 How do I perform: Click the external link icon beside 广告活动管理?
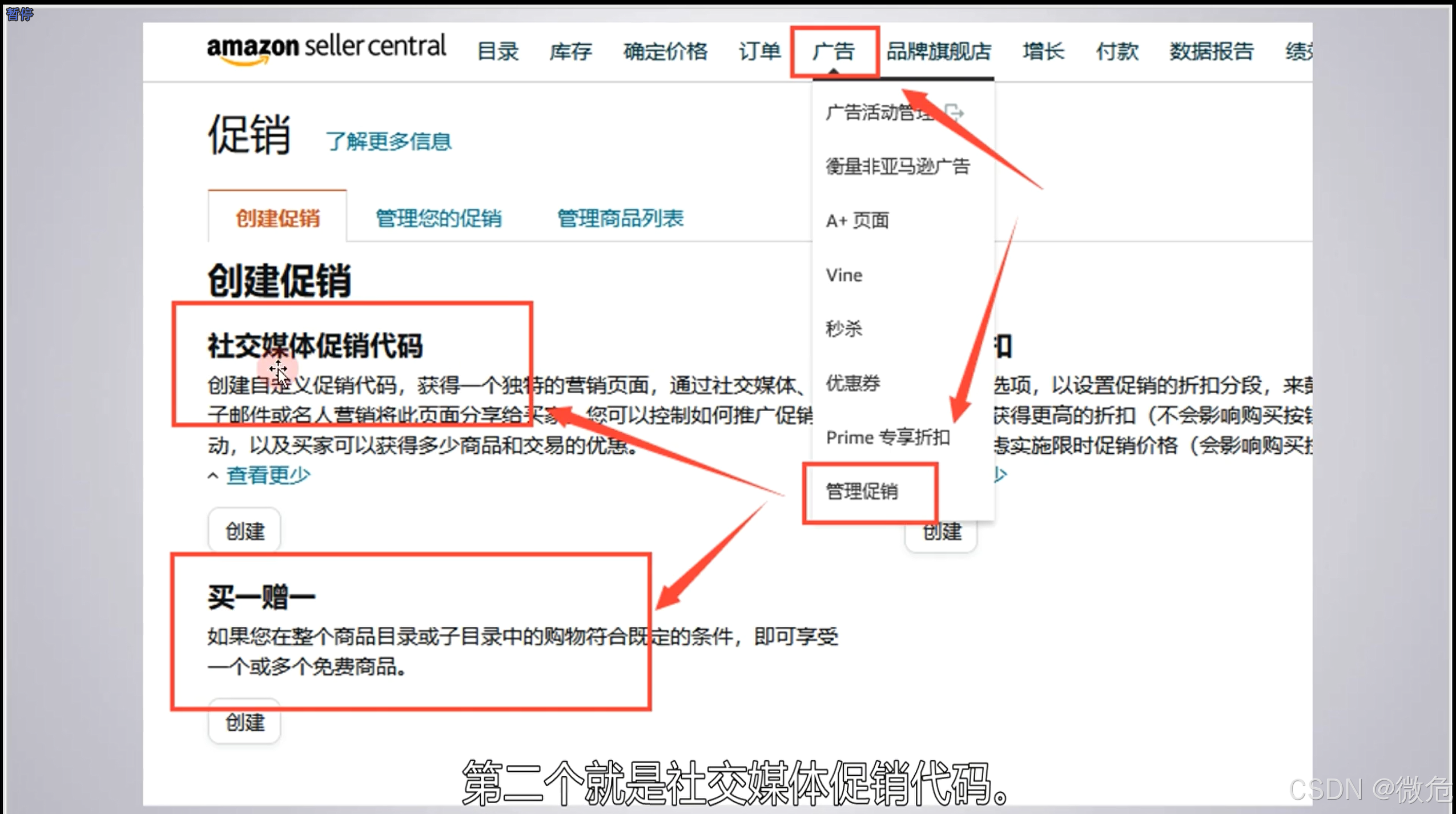[x=954, y=112]
